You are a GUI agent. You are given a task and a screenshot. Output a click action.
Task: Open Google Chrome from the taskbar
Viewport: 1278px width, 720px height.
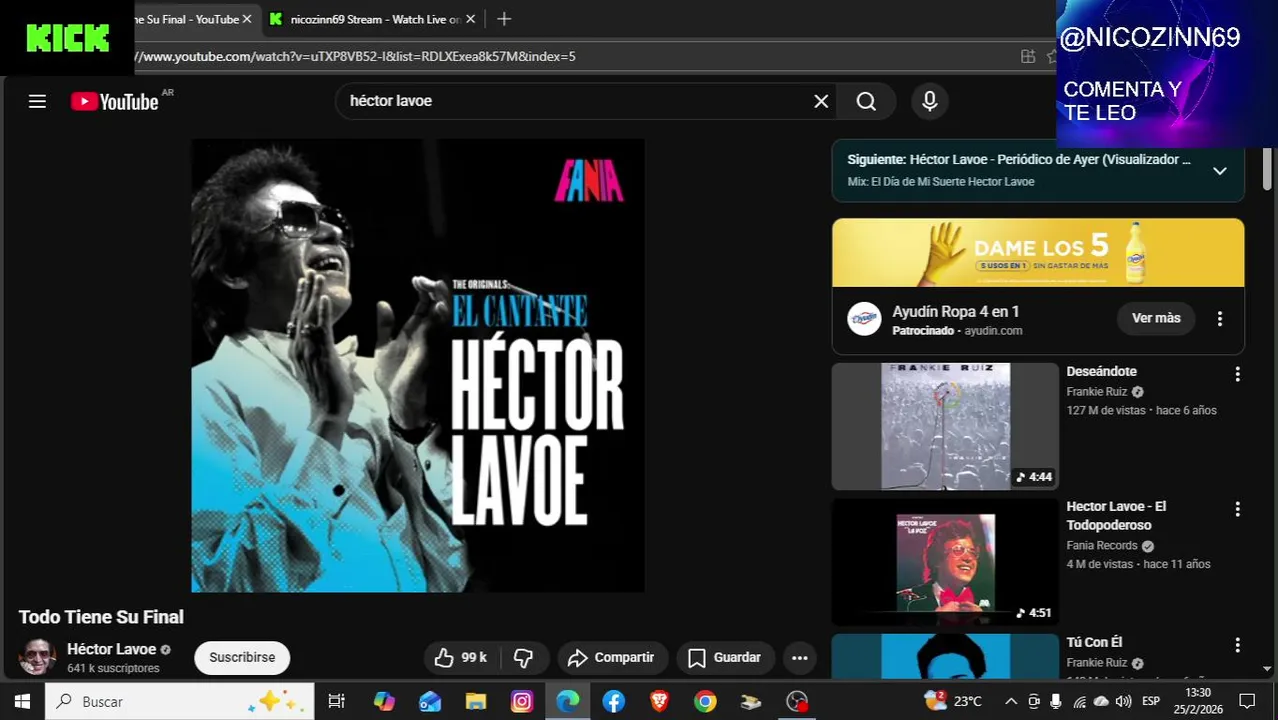tap(706, 701)
